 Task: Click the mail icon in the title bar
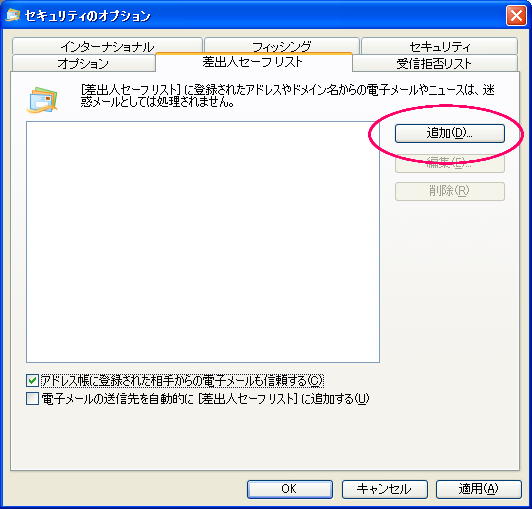[x=13, y=15]
